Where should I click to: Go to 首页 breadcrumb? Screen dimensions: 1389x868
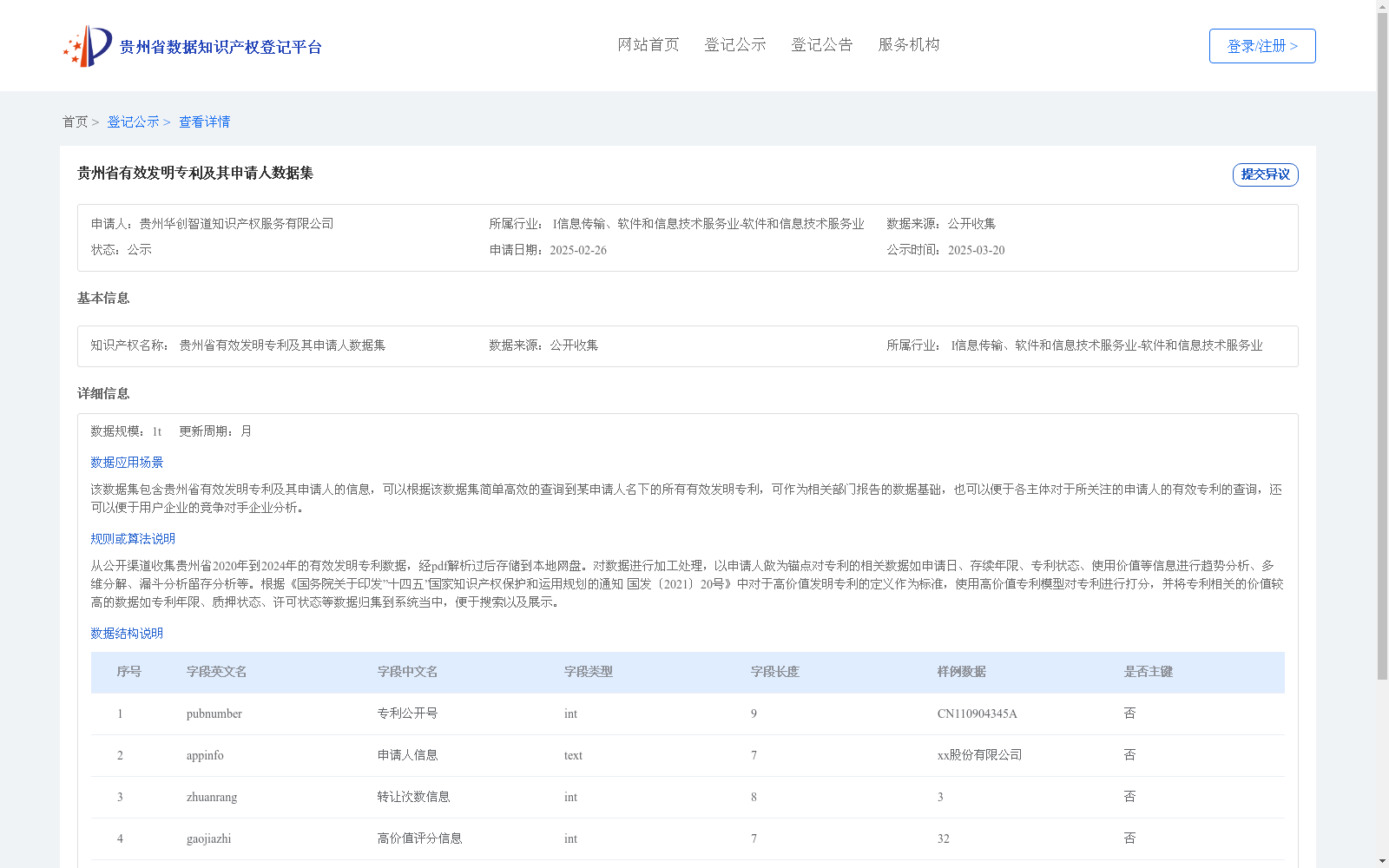[x=75, y=122]
